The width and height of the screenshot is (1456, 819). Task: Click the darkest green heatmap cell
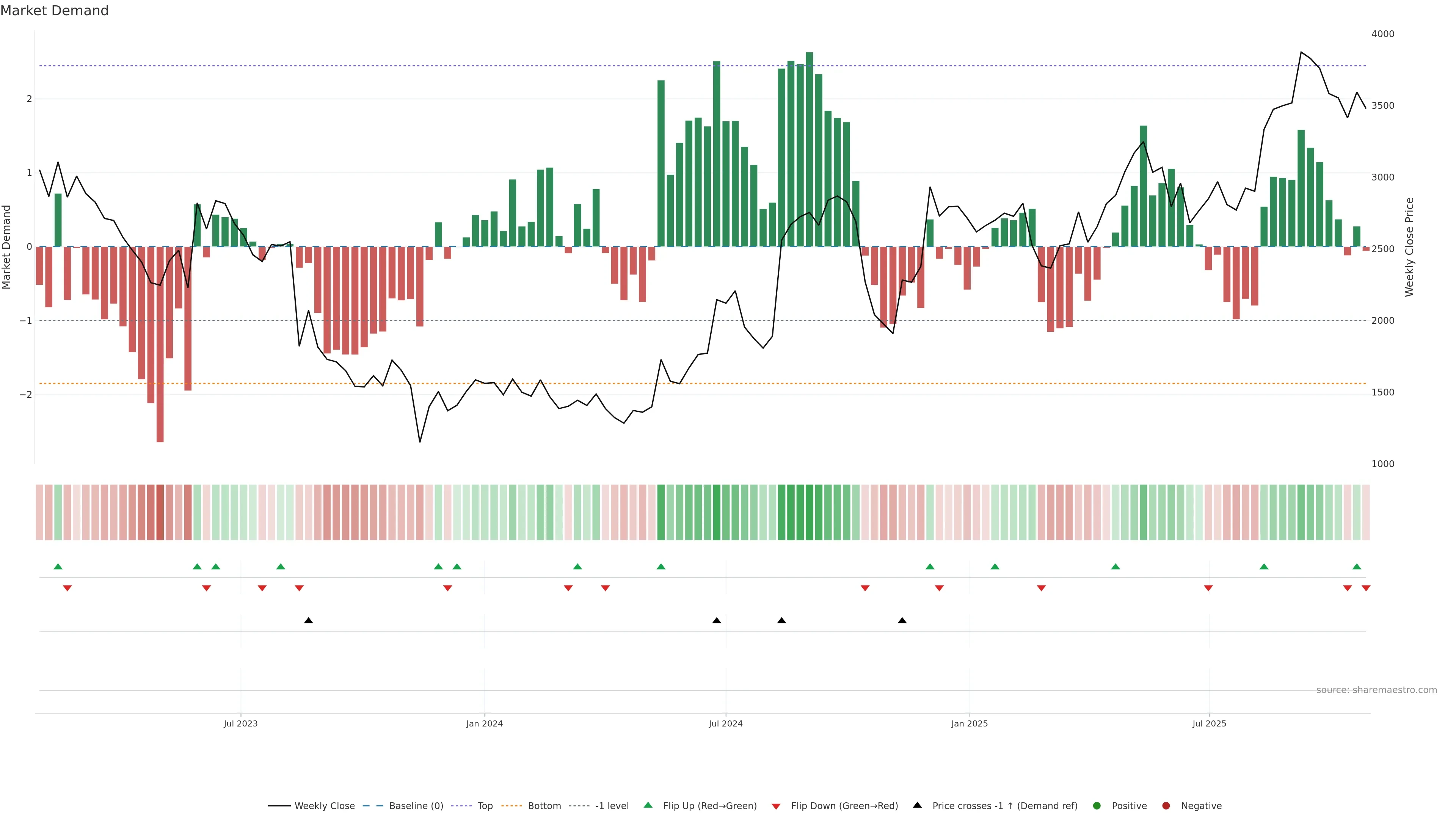(x=810, y=512)
